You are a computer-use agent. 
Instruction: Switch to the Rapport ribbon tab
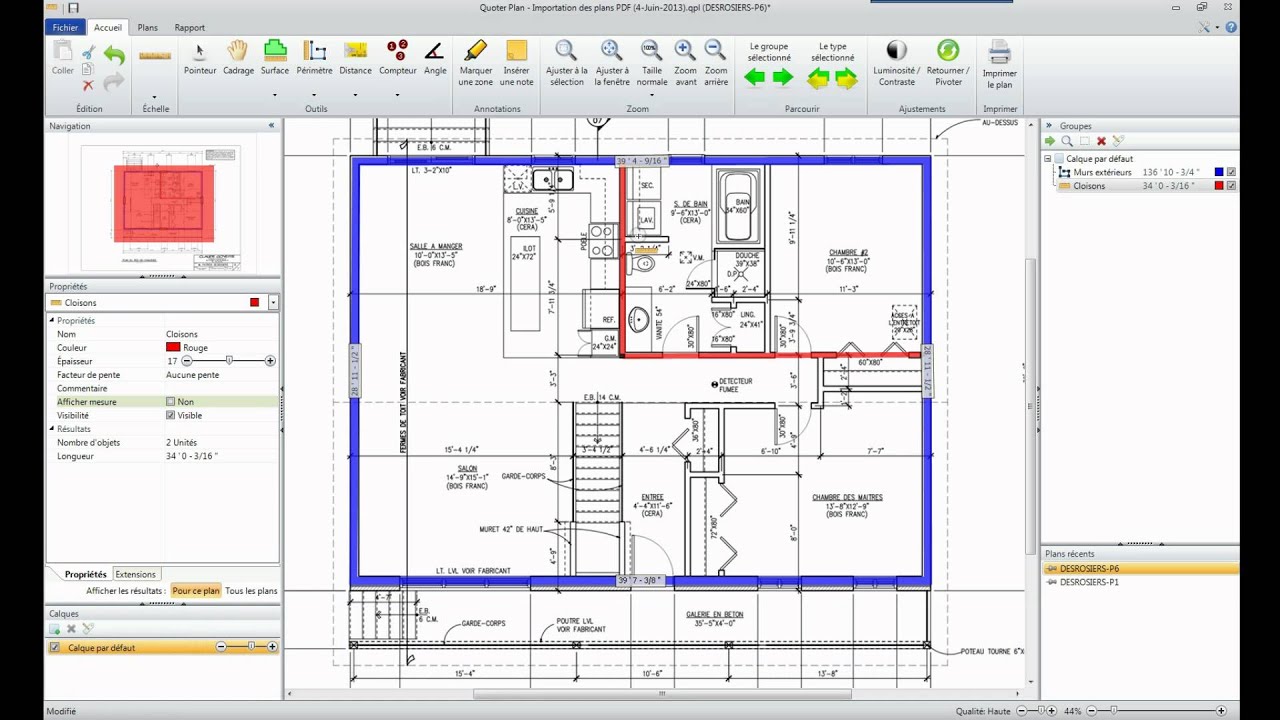190,28
